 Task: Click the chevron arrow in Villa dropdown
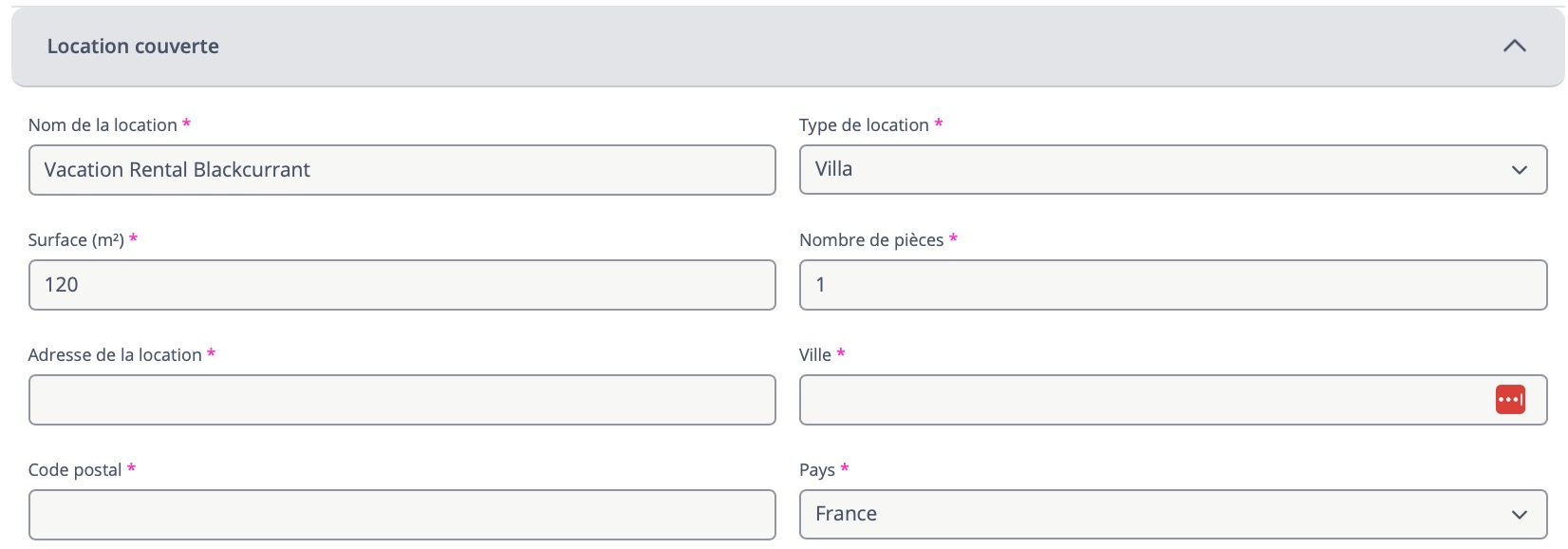1519,170
